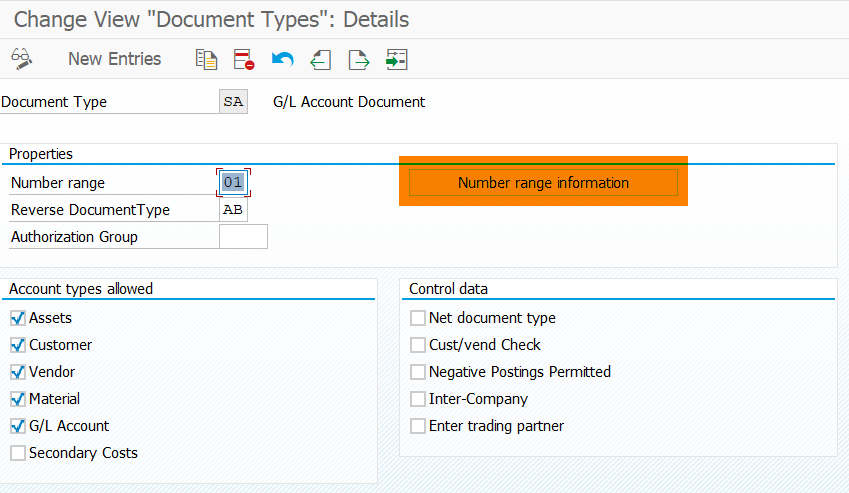Click the Other Entry icon in the toolbar
The width and height of the screenshot is (849, 493).
coord(397,60)
